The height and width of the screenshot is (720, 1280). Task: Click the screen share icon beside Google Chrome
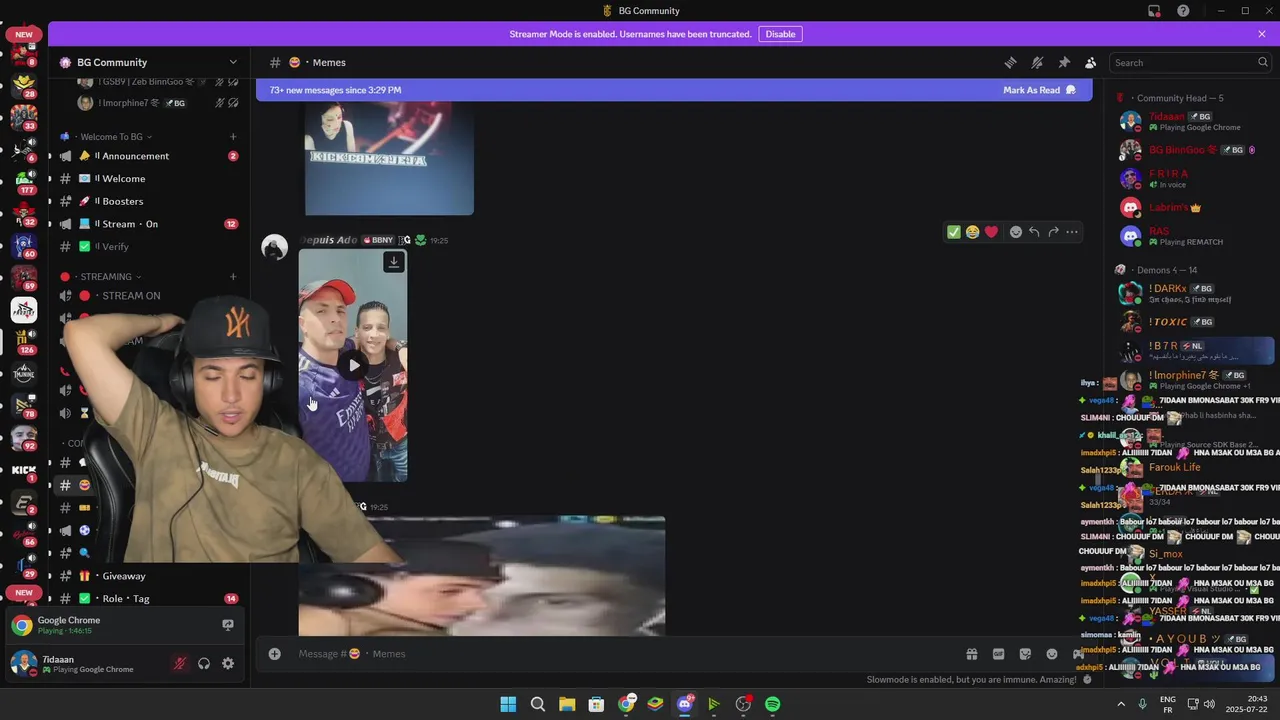tap(228, 625)
